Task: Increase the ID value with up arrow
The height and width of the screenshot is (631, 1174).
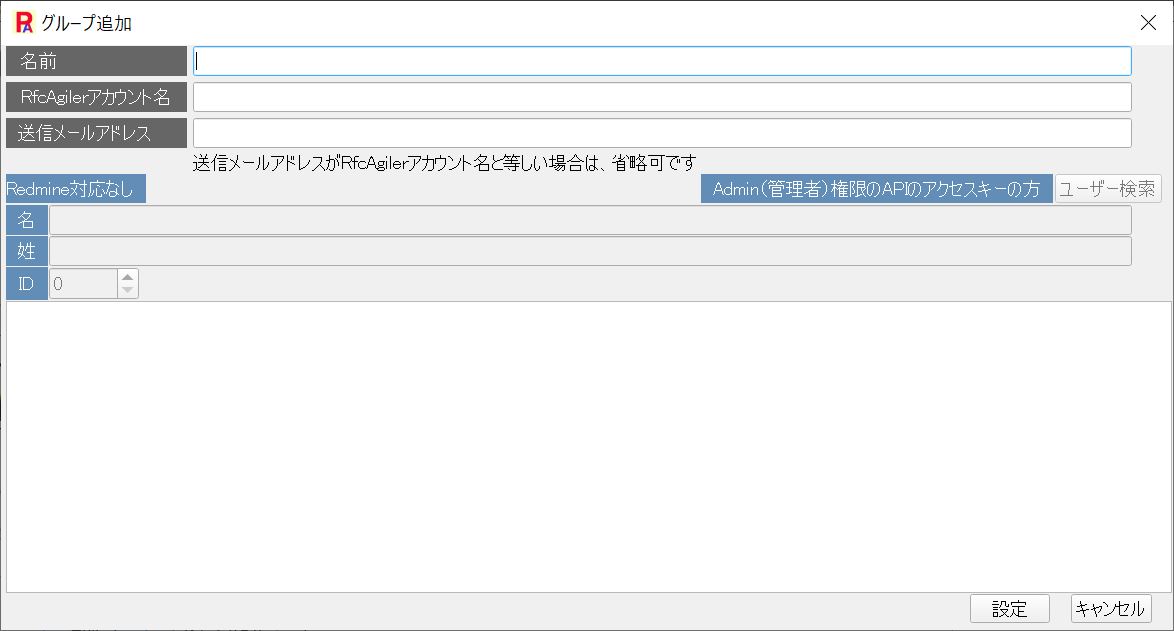Action: coord(127,277)
